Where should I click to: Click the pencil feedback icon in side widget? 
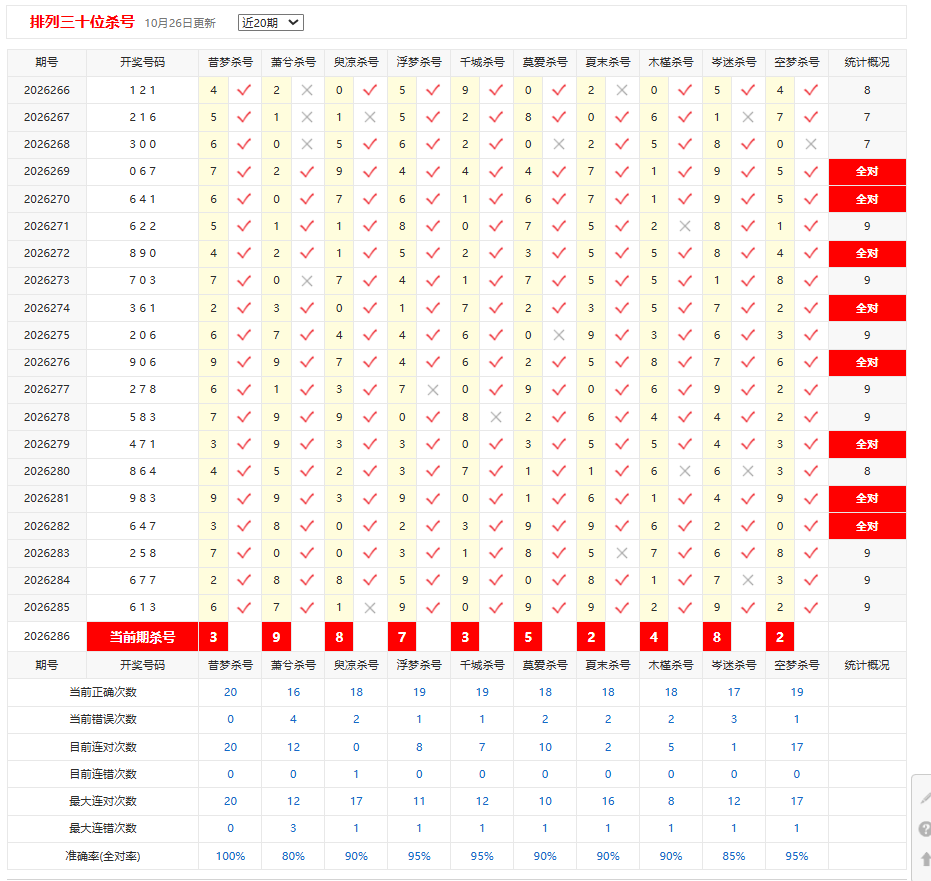point(925,798)
